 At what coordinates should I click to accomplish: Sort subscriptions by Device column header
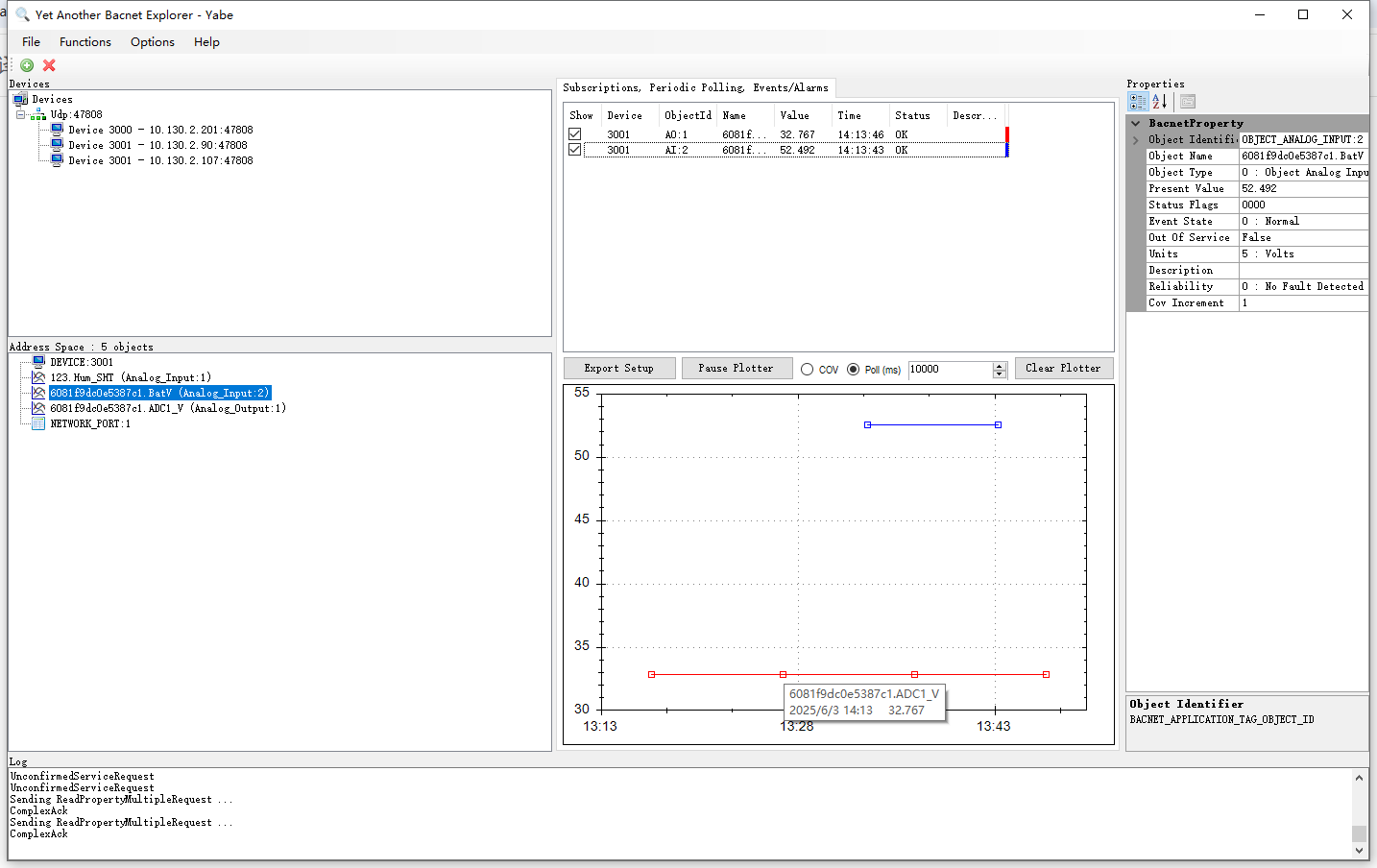click(x=629, y=115)
